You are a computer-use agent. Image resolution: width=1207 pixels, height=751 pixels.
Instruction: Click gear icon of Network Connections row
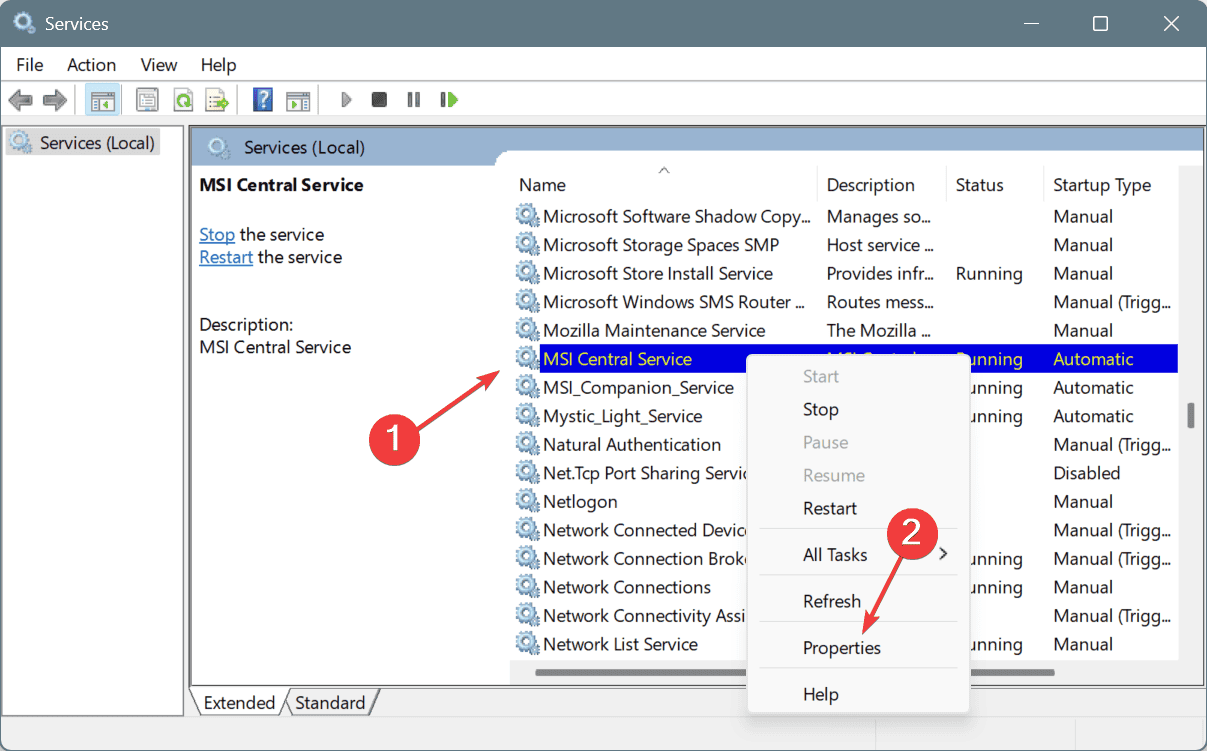point(527,587)
